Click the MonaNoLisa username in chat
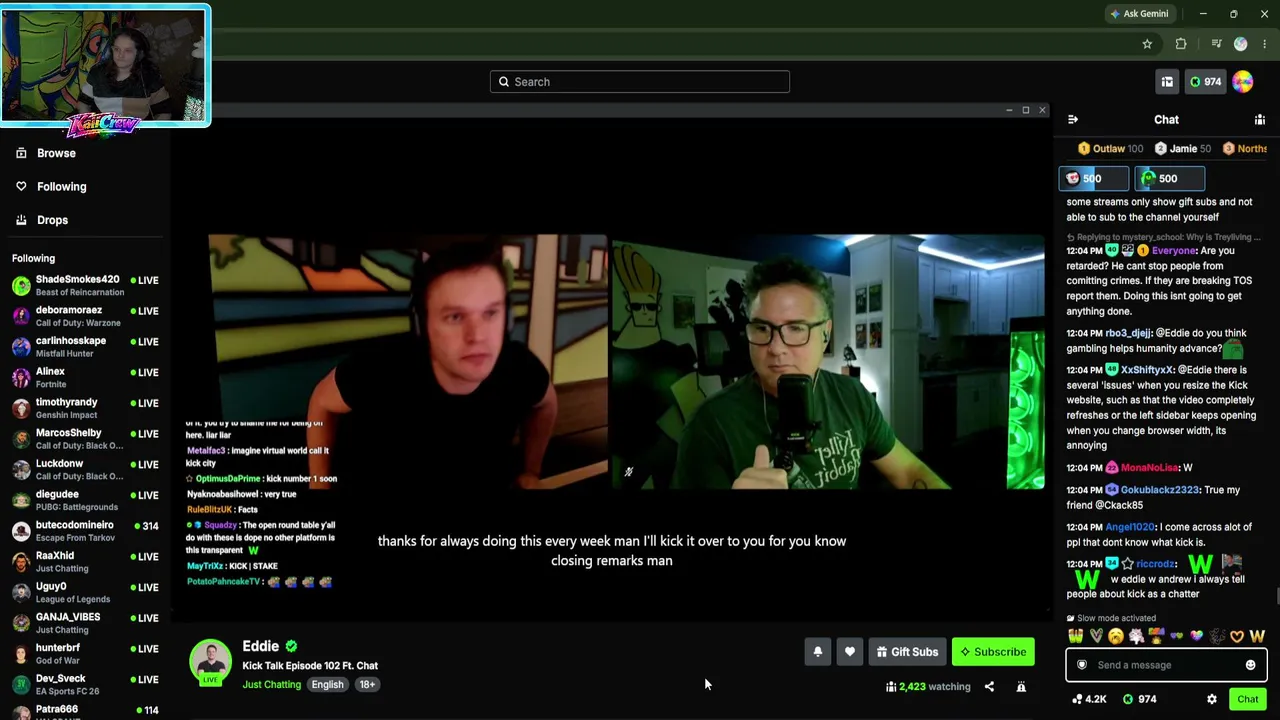1280x720 pixels. [x=1149, y=468]
